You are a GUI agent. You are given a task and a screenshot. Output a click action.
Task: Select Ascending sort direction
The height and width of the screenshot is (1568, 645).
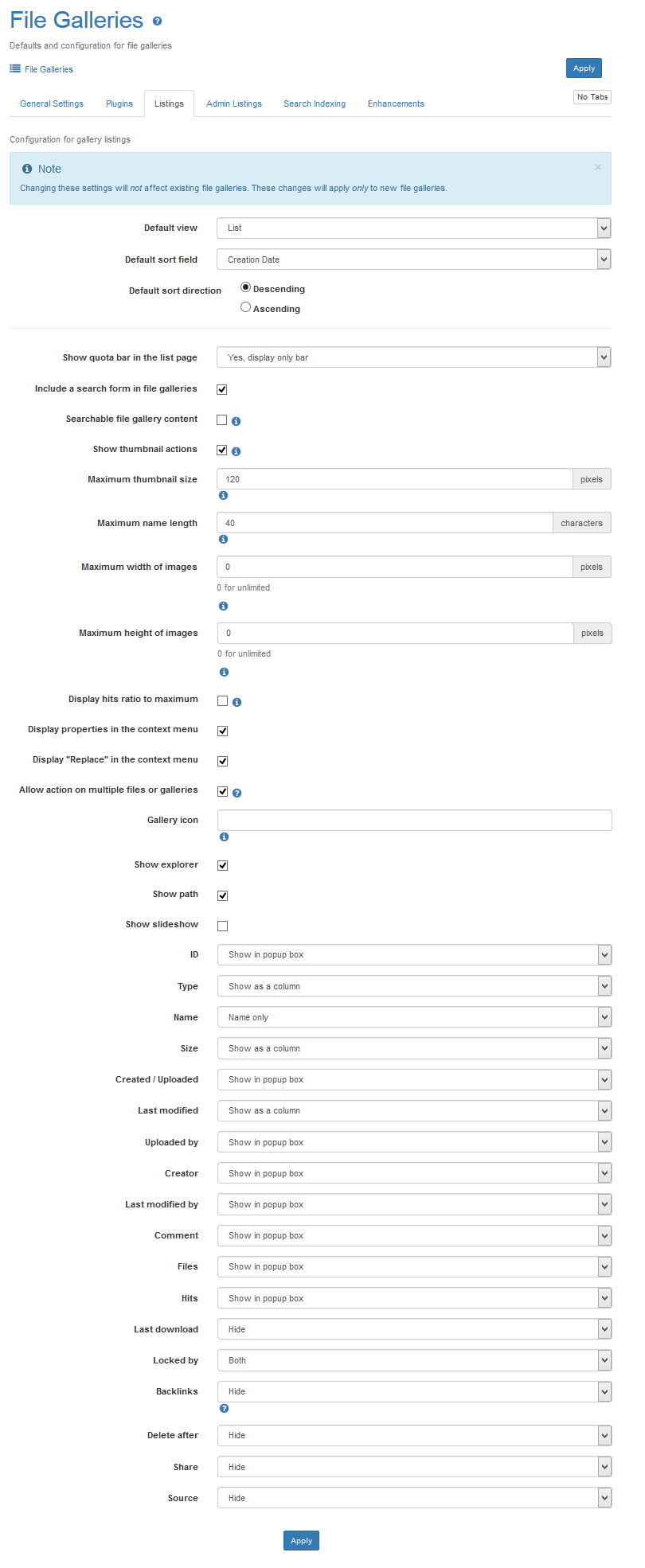coord(245,307)
